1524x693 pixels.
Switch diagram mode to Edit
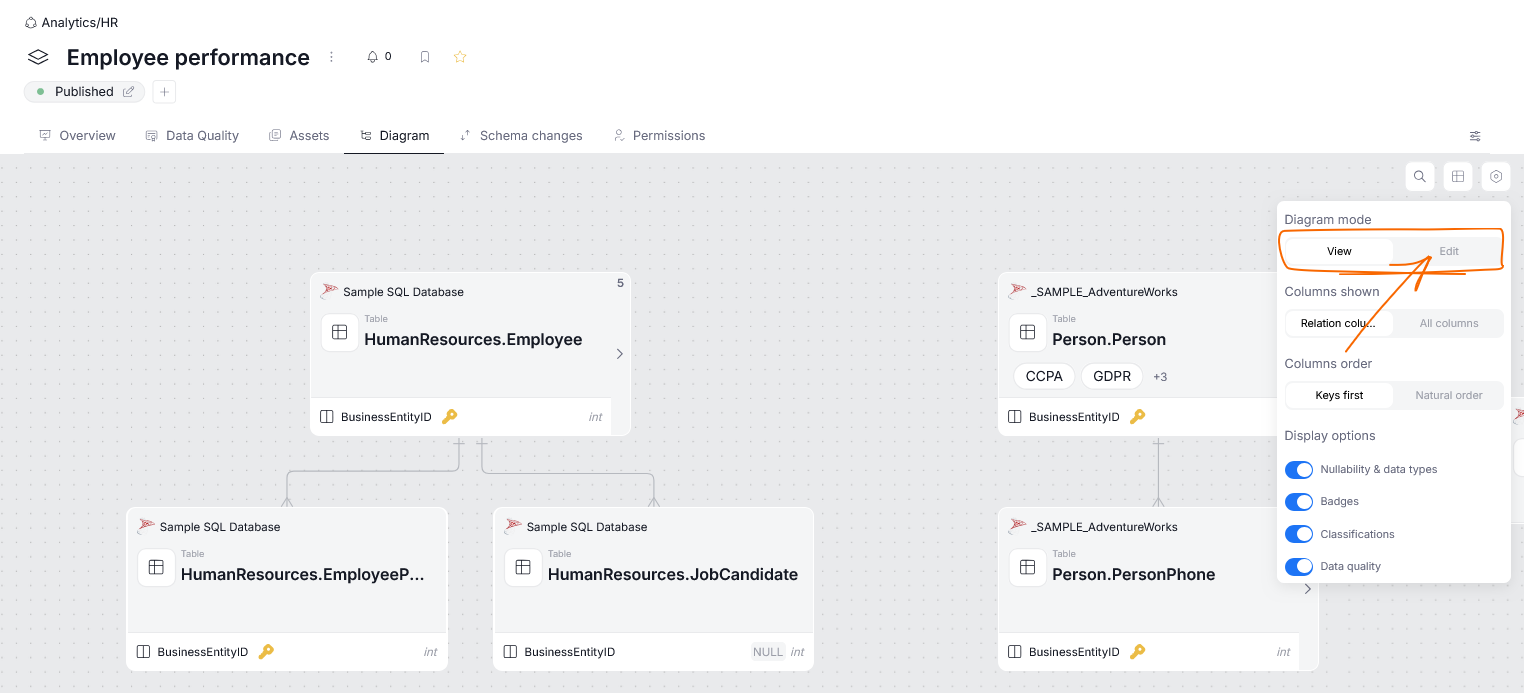click(x=1449, y=251)
